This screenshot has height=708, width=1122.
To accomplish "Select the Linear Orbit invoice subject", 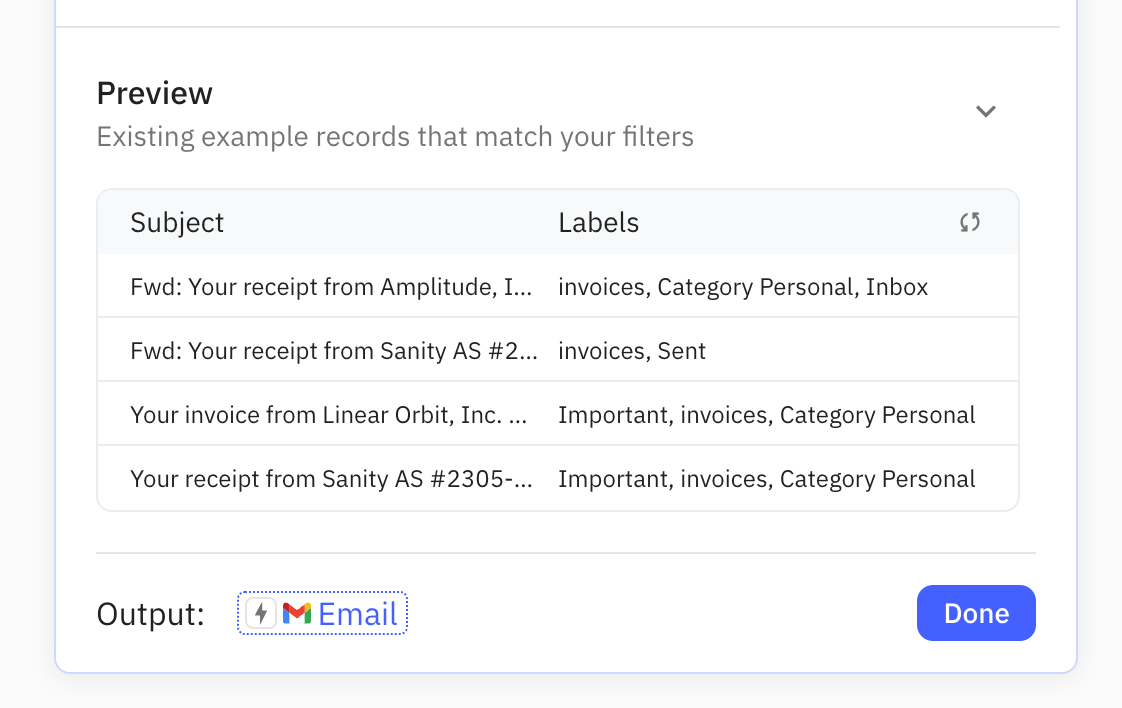I will pyautogui.click(x=328, y=415).
